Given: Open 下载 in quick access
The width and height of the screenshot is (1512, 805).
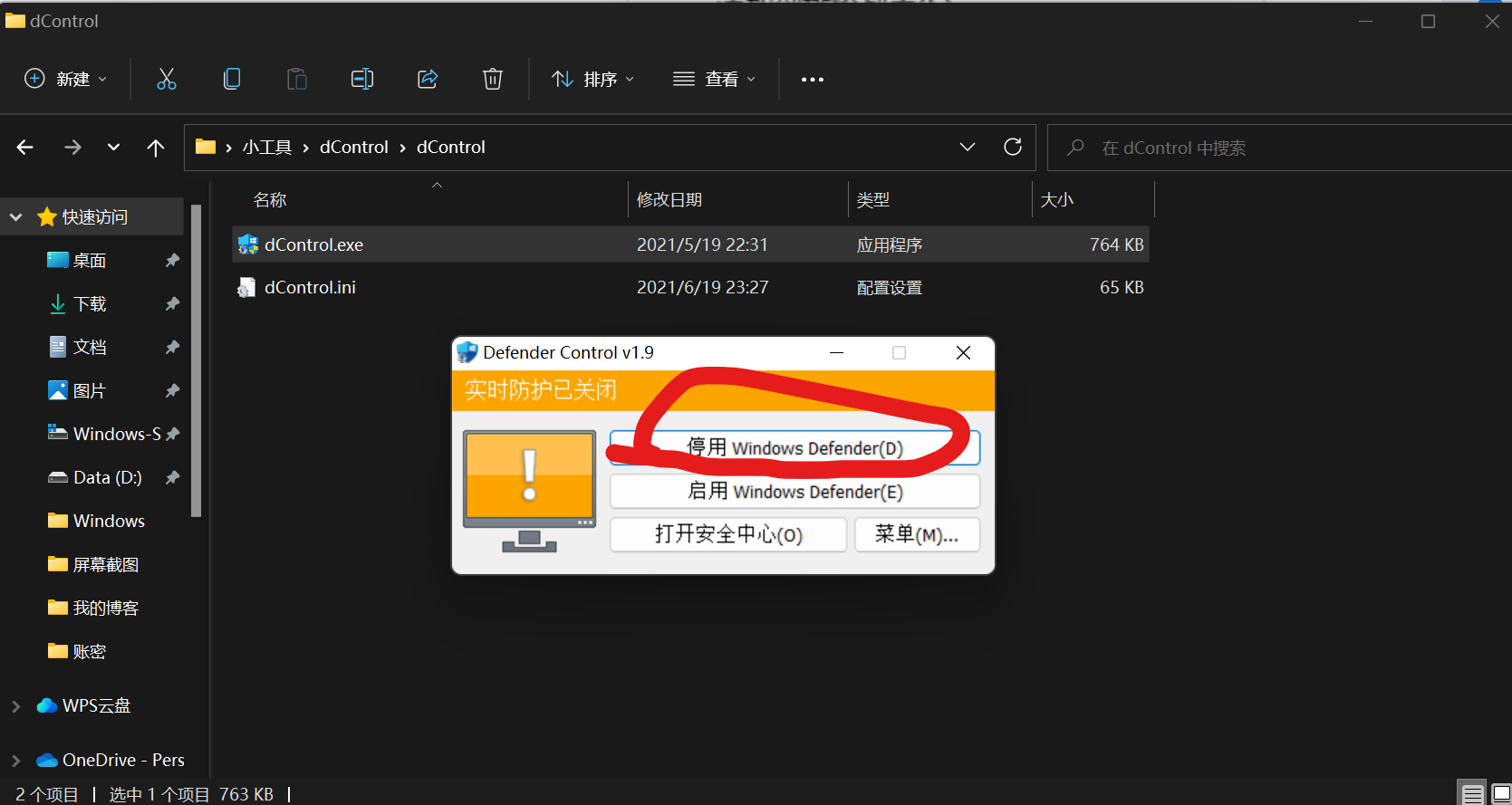Looking at the screenshot, I should coord(90,304).
